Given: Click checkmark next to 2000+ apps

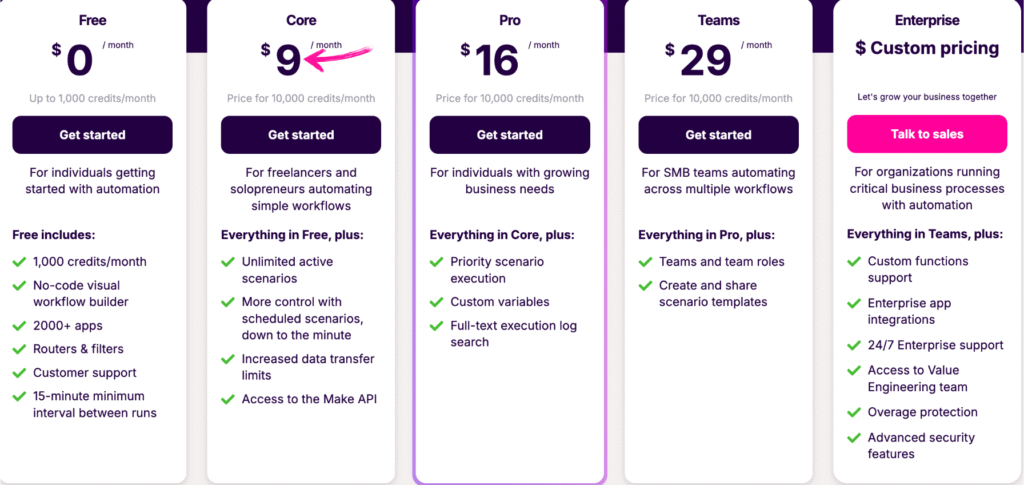Looking at the screenshot, I should pyautogui.click(x=19, y=325).
